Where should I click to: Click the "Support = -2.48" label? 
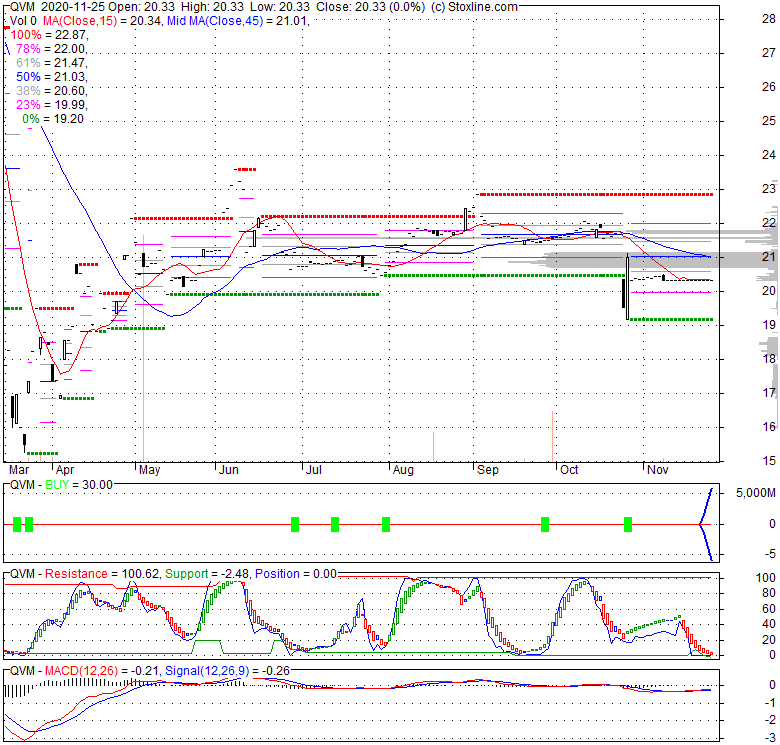pyautogui.click(x=207, y=573)
